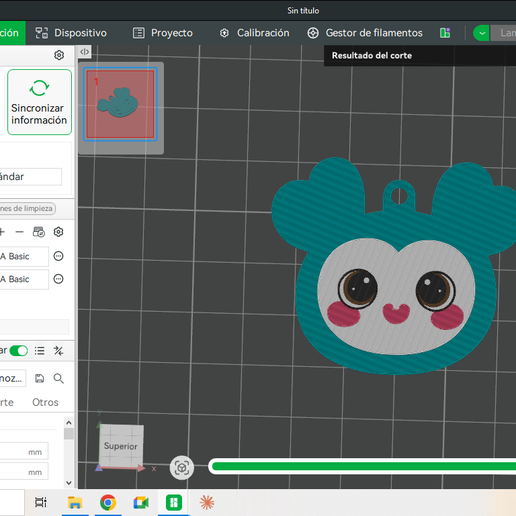
Task: Click the second mm input field
Action: pos(24,472)
